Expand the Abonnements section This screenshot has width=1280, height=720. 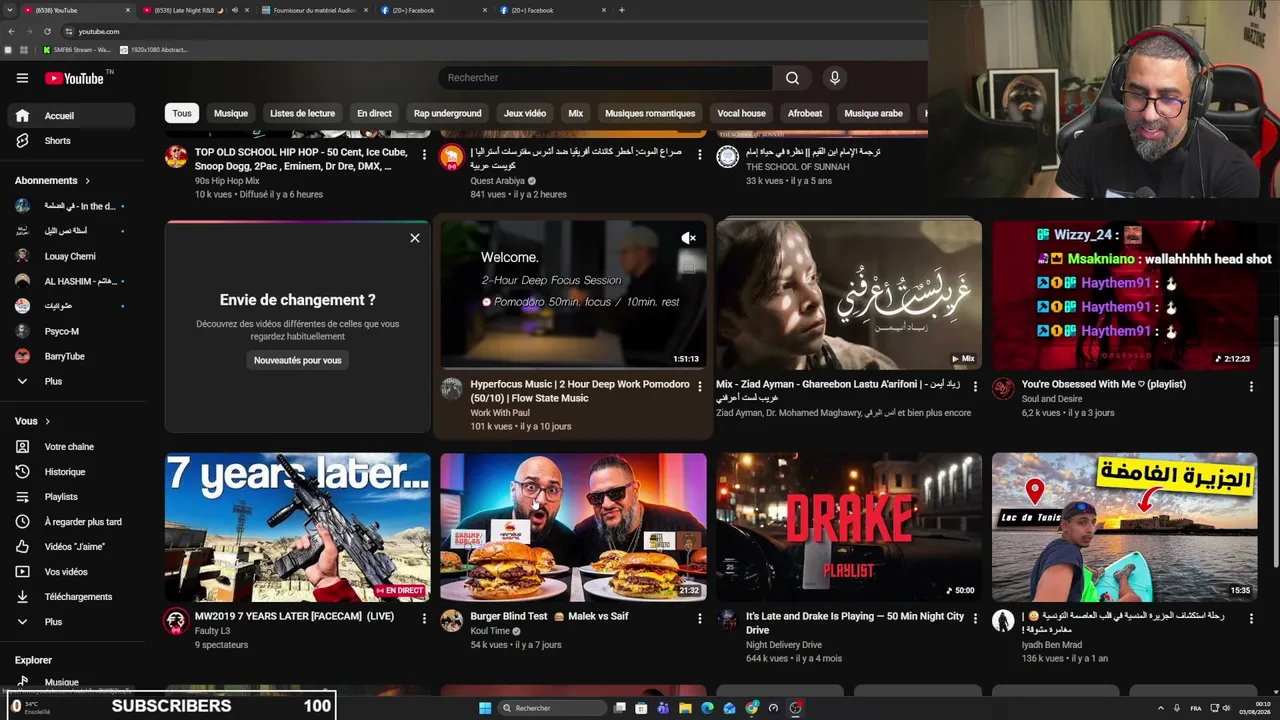pyautogui.click(x=52, y=181)
